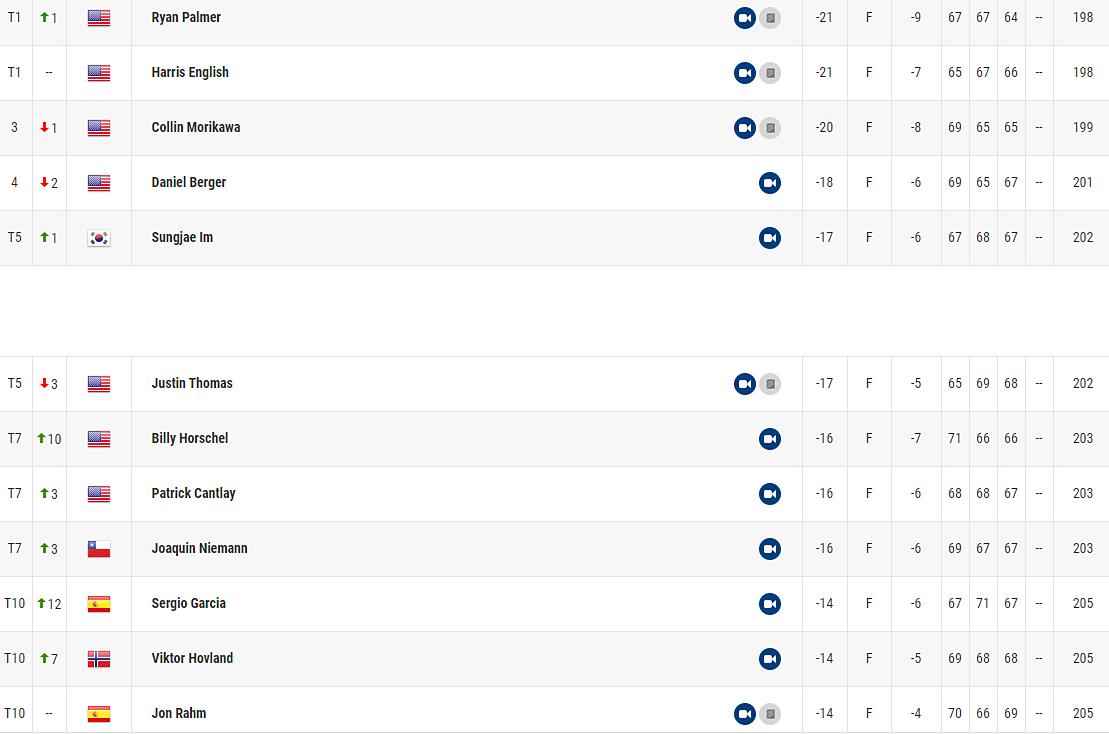Click Viktor Hovland's Norway flag
This screenshot has height=734, width=1109.
pos(99,659)
